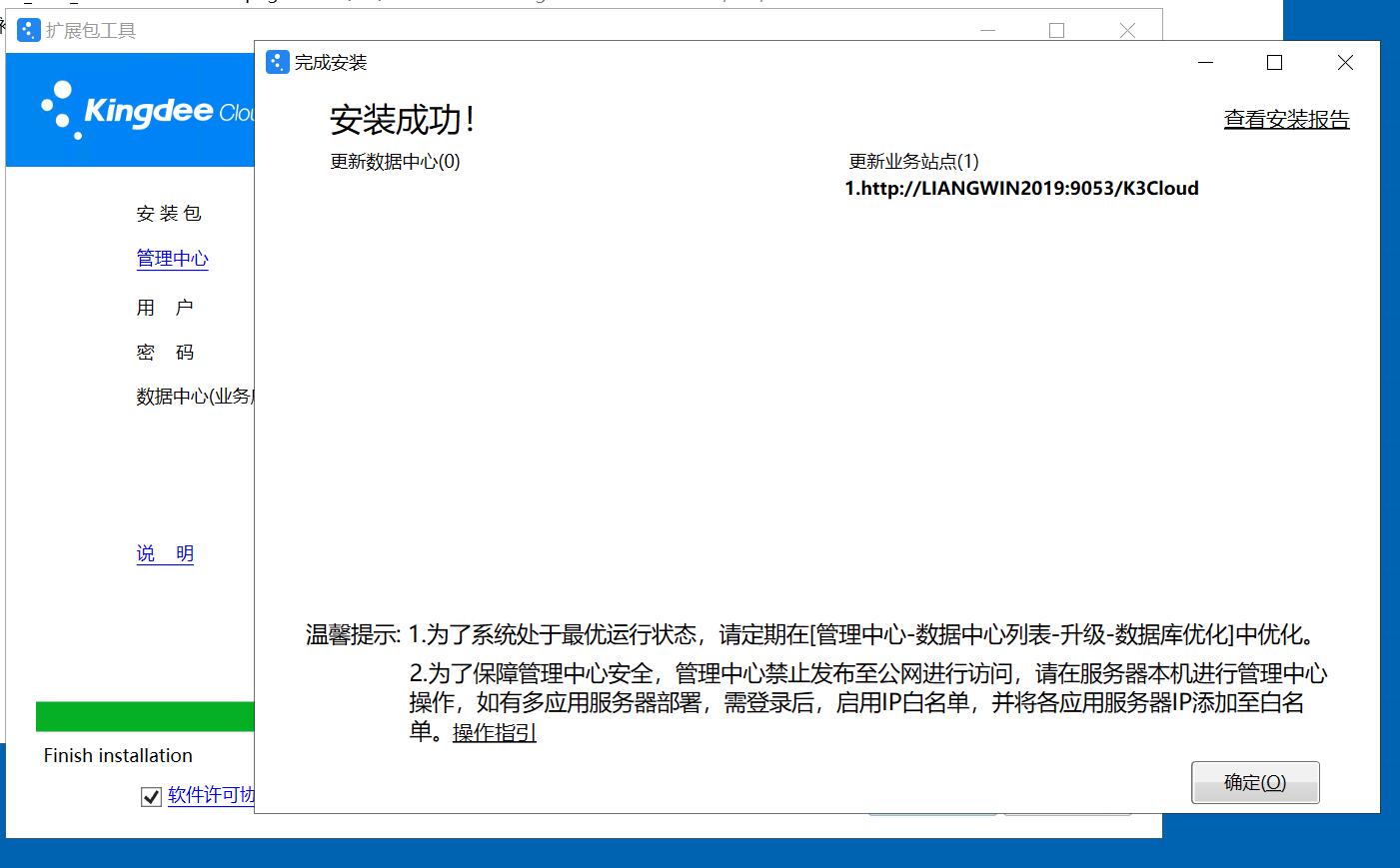Click the 管理中心 link
Screen dimensions: 1400x868
click(172, 259)
